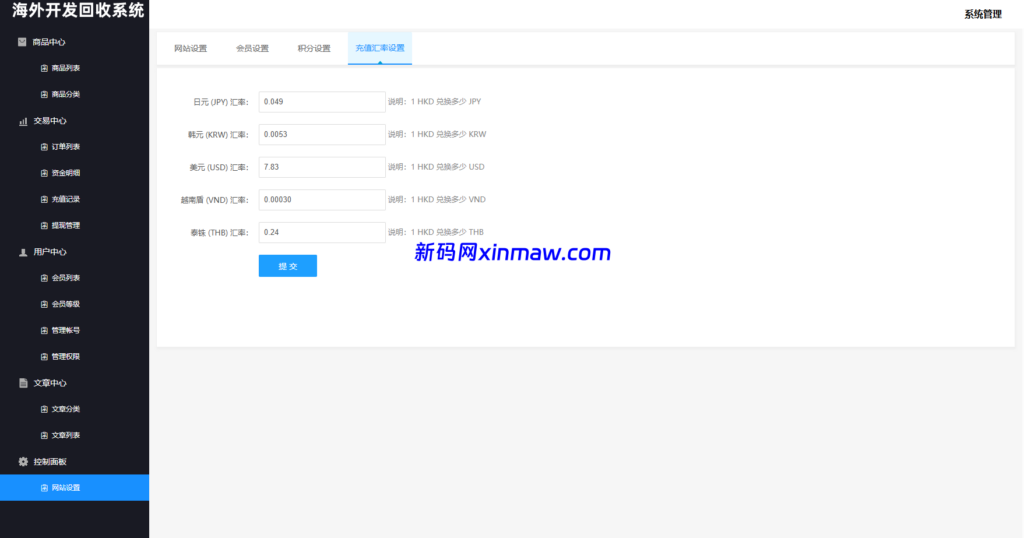
Task: Switch to the 网站设置 tab
Action: pos(190,48)
